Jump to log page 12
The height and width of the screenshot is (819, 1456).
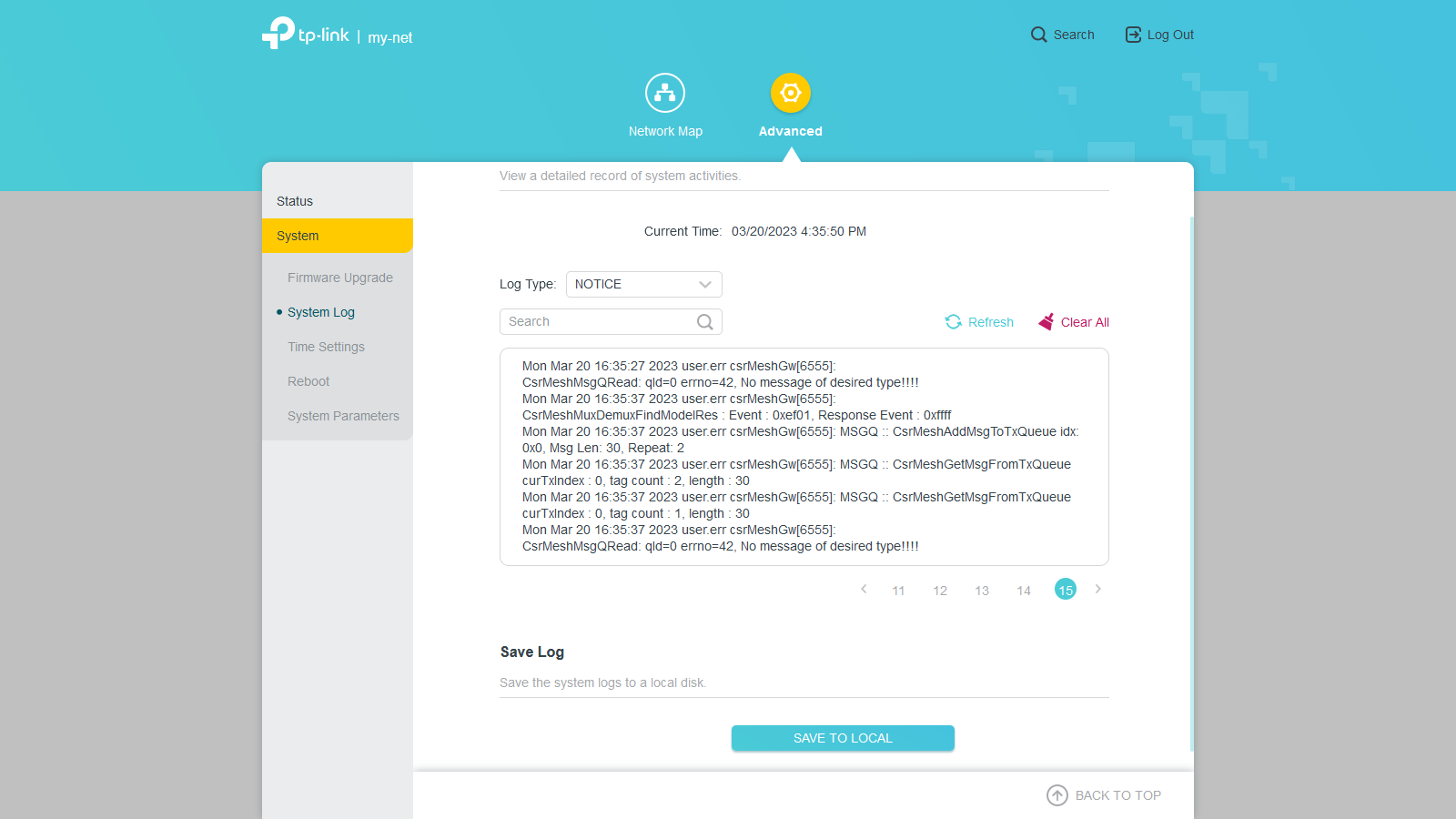click(x=940, y=591)
